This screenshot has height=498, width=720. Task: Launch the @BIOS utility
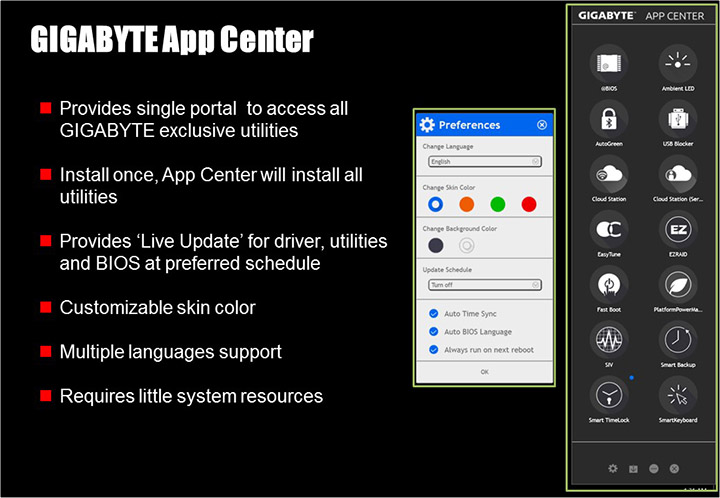point(609,63)
